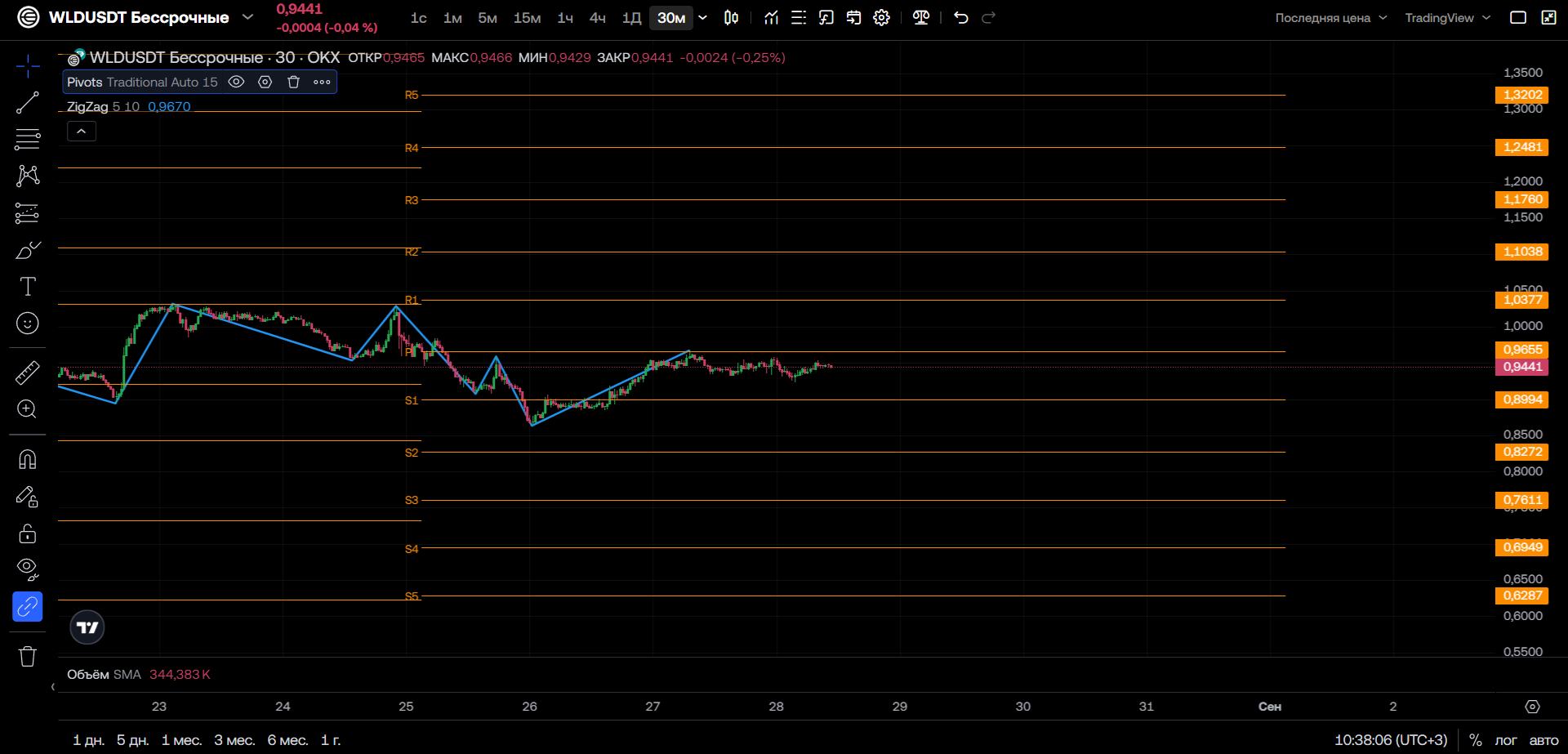Open time axis settings gear at bottom right
Screen dimensions: 1568x754
pos(1533,707)
